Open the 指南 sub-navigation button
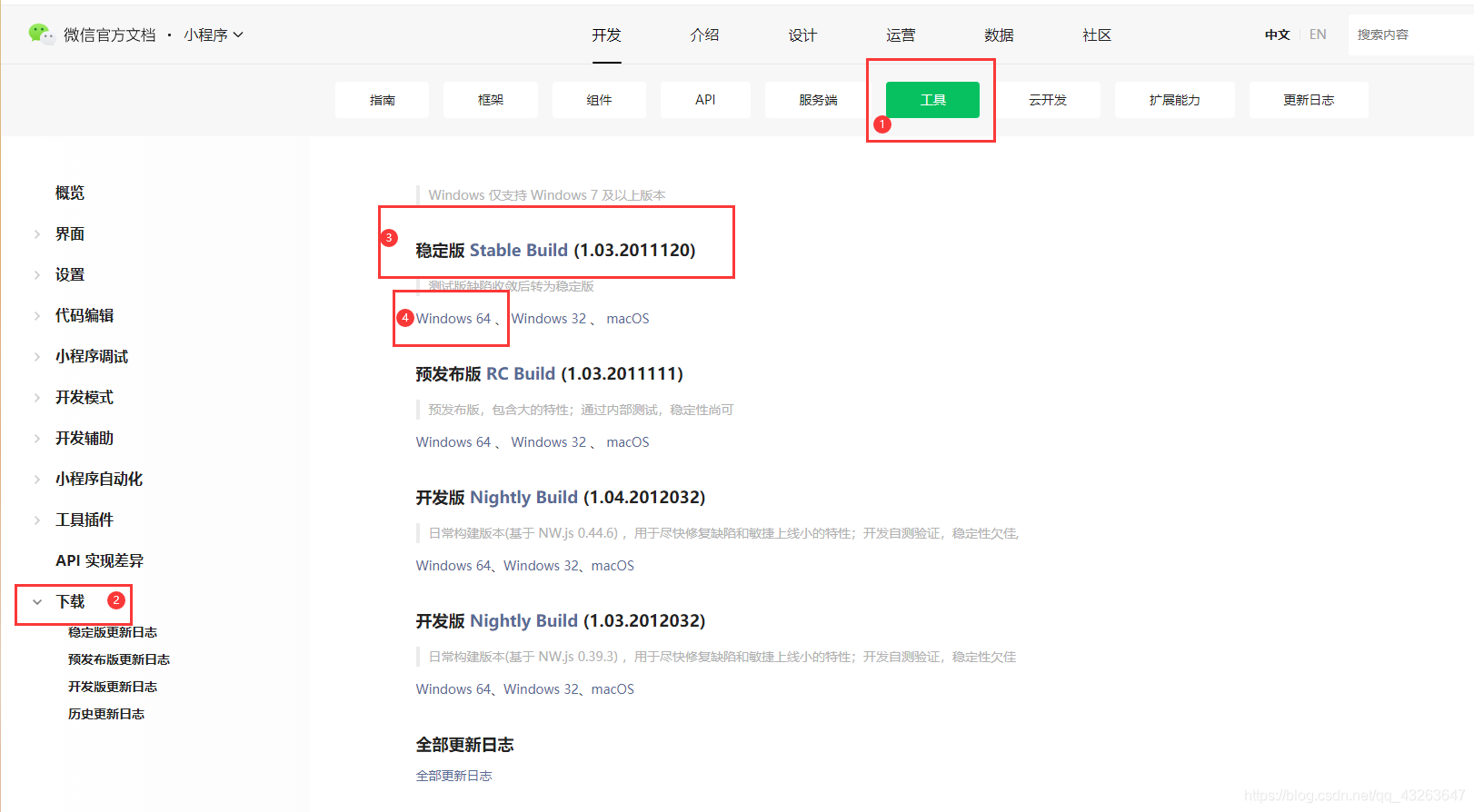 coord(382,100)
